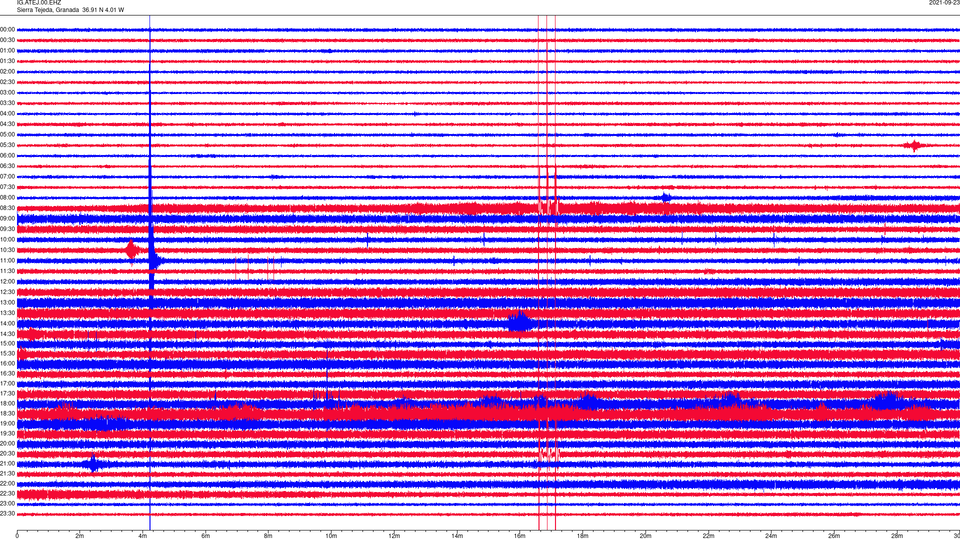Viewport: 960px width, 540px height.
Task: Select the 03:00 trace time label
Action: (7, 92)
